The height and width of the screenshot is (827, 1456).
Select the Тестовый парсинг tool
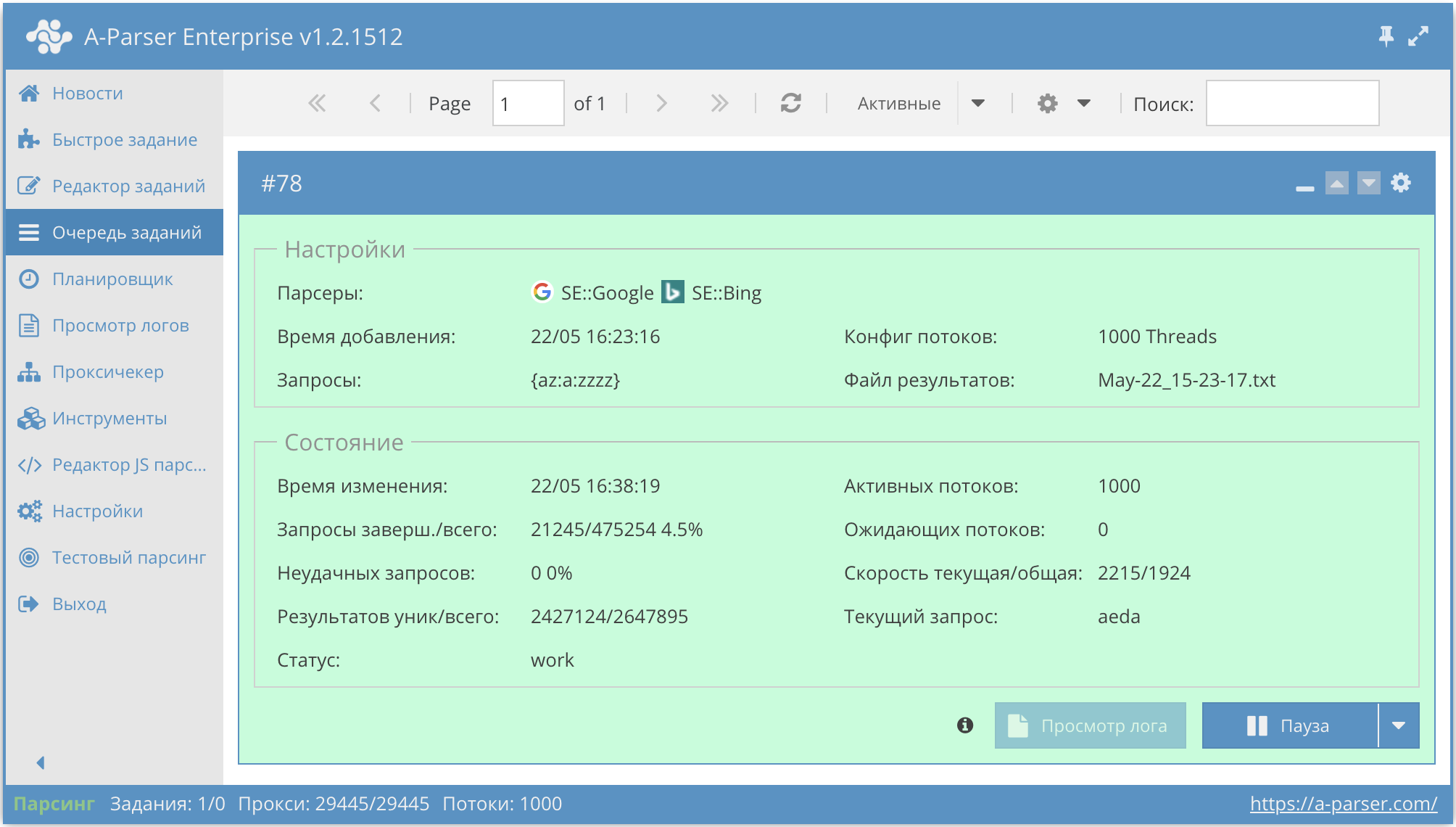click(x=128, y=557)
